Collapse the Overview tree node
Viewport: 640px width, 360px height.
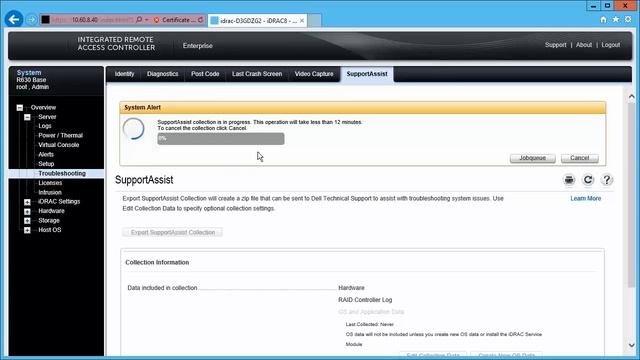[x=20, y=108]
